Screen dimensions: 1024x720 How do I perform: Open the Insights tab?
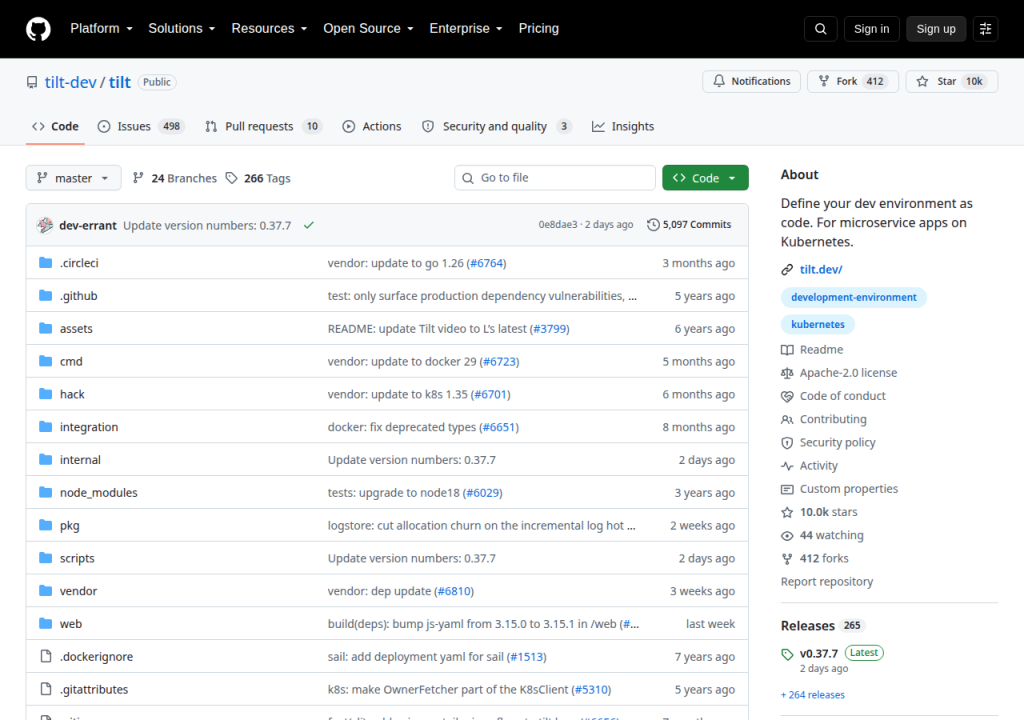(x=623, y=127)
